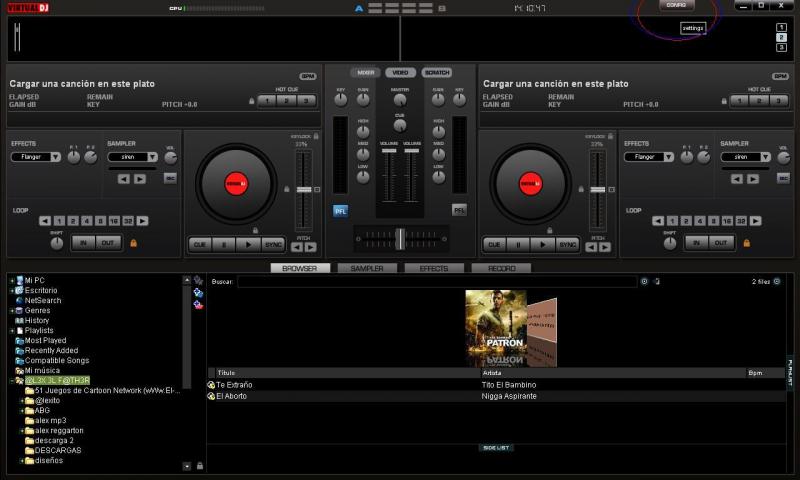The height and width of the screenshot is (480, 800).
Task: Click the left deck red vinyl jog wheel
Action: (235, 183)
